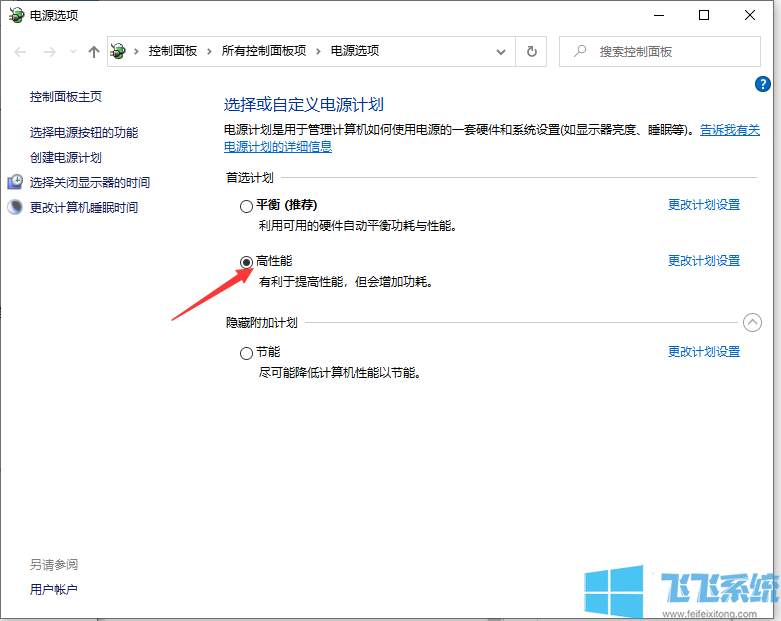Go up one level with the Up arrow
The width and height of the screenshot is (781, 621).
click(x=94, y=51)
